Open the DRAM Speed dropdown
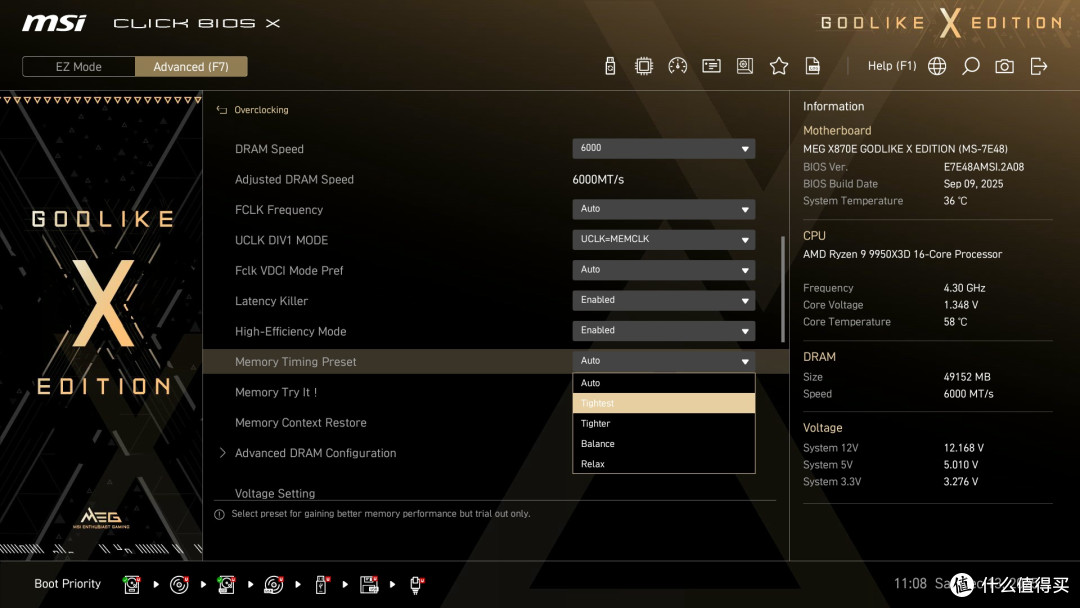The height and width of the screenshot is (608, 1080). point(663,148)
